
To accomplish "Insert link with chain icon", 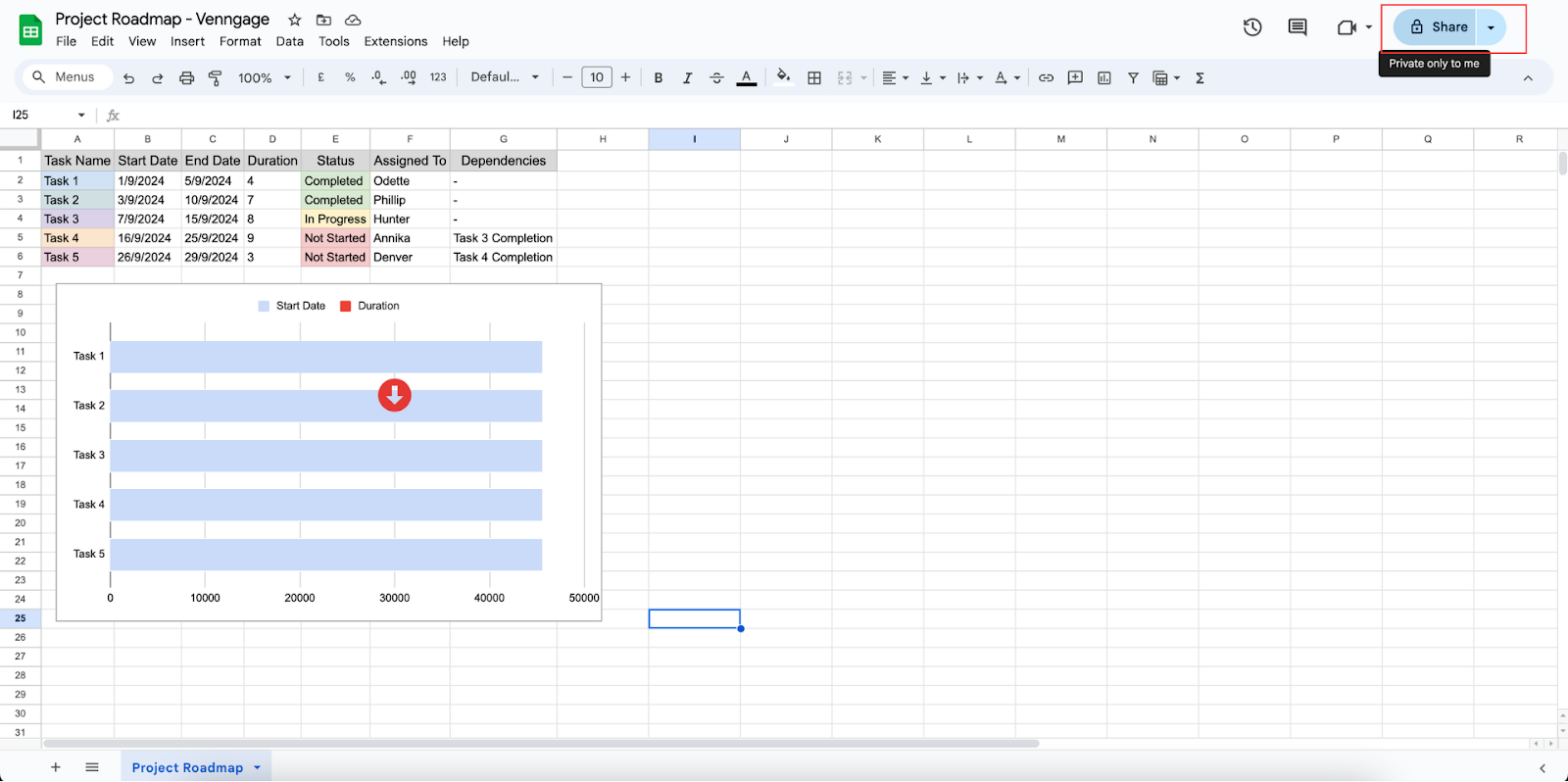I will (x=1046, y=77).
